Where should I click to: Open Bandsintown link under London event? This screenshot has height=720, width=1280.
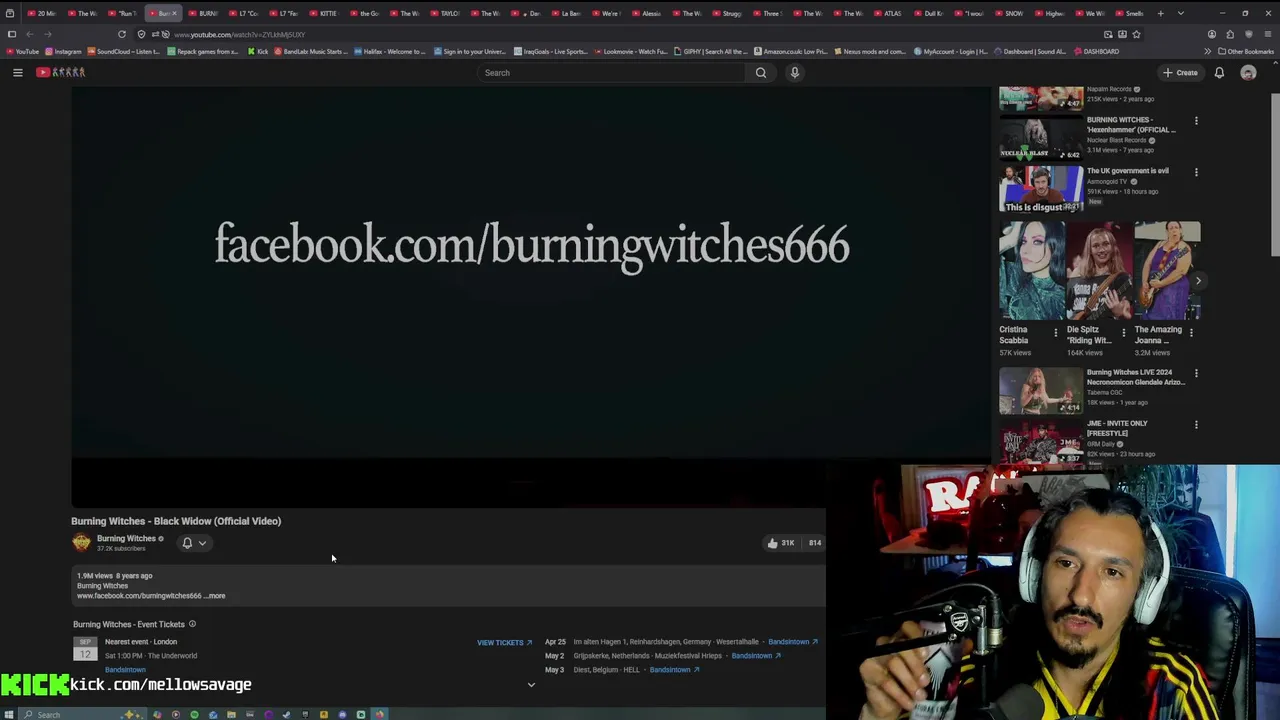[125, 670]
